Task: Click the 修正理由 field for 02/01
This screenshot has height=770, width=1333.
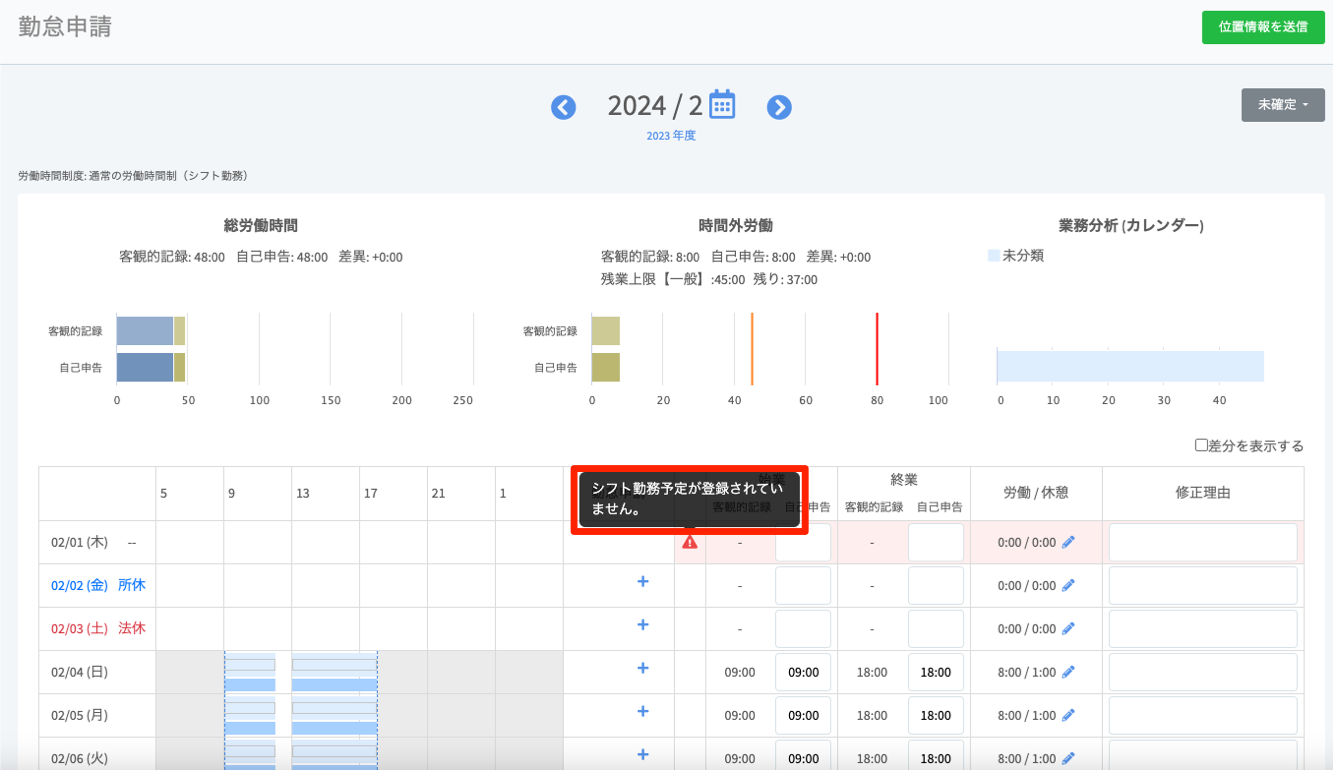Action: tap(1202, 542)
